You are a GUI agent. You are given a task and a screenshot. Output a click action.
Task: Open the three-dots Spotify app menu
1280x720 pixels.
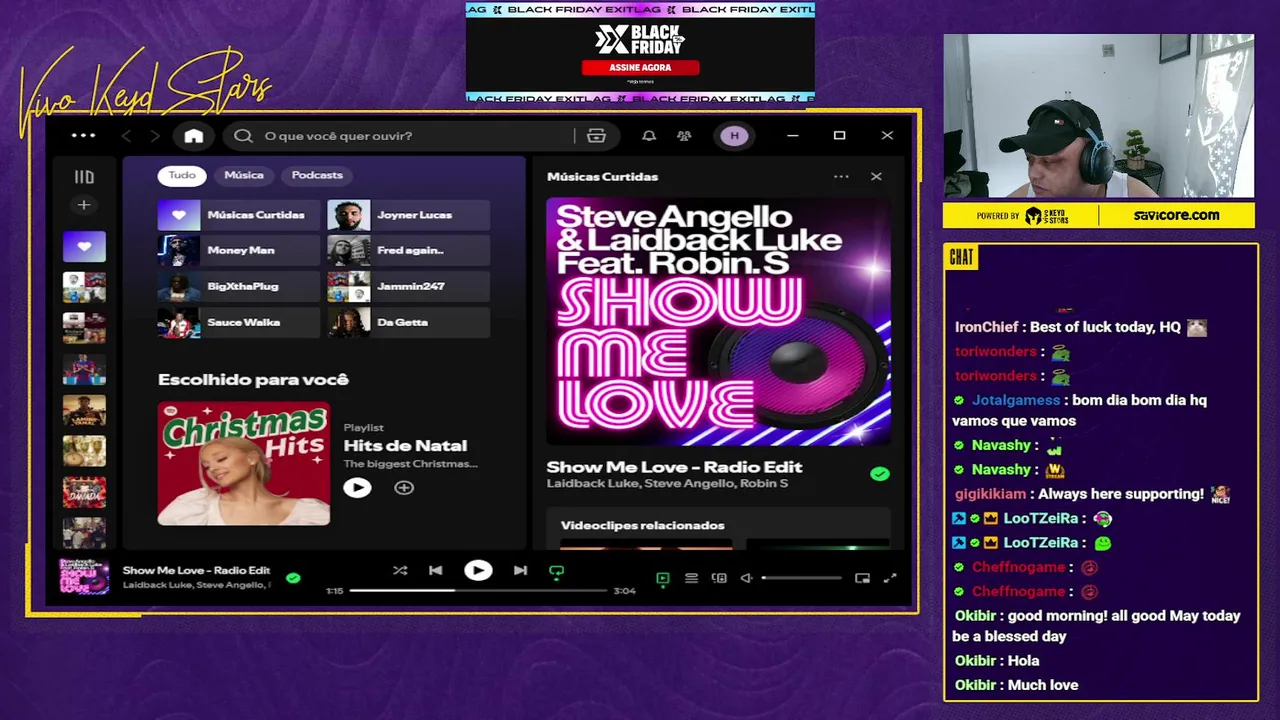(84, 136)
